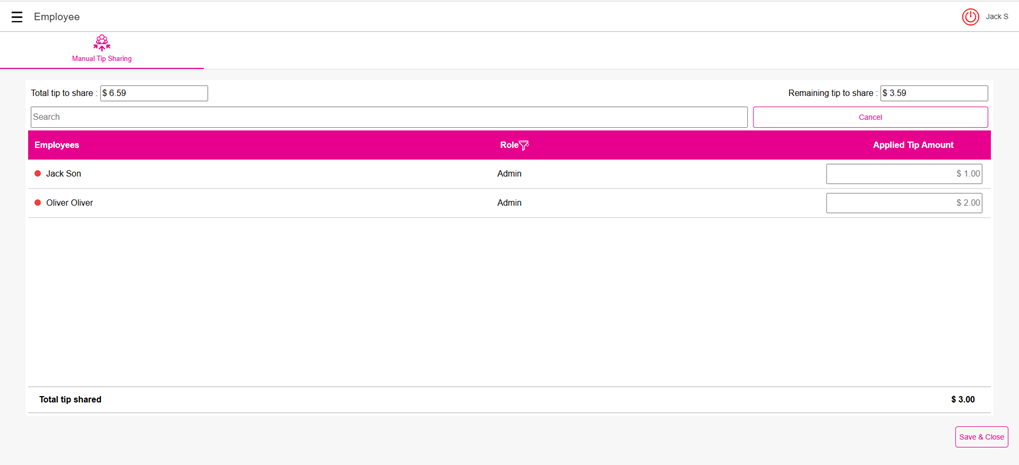Viewport: 1019px width, 465px height.
Task: Click the red status dot beside Jack Son
Action: (38, 174)
